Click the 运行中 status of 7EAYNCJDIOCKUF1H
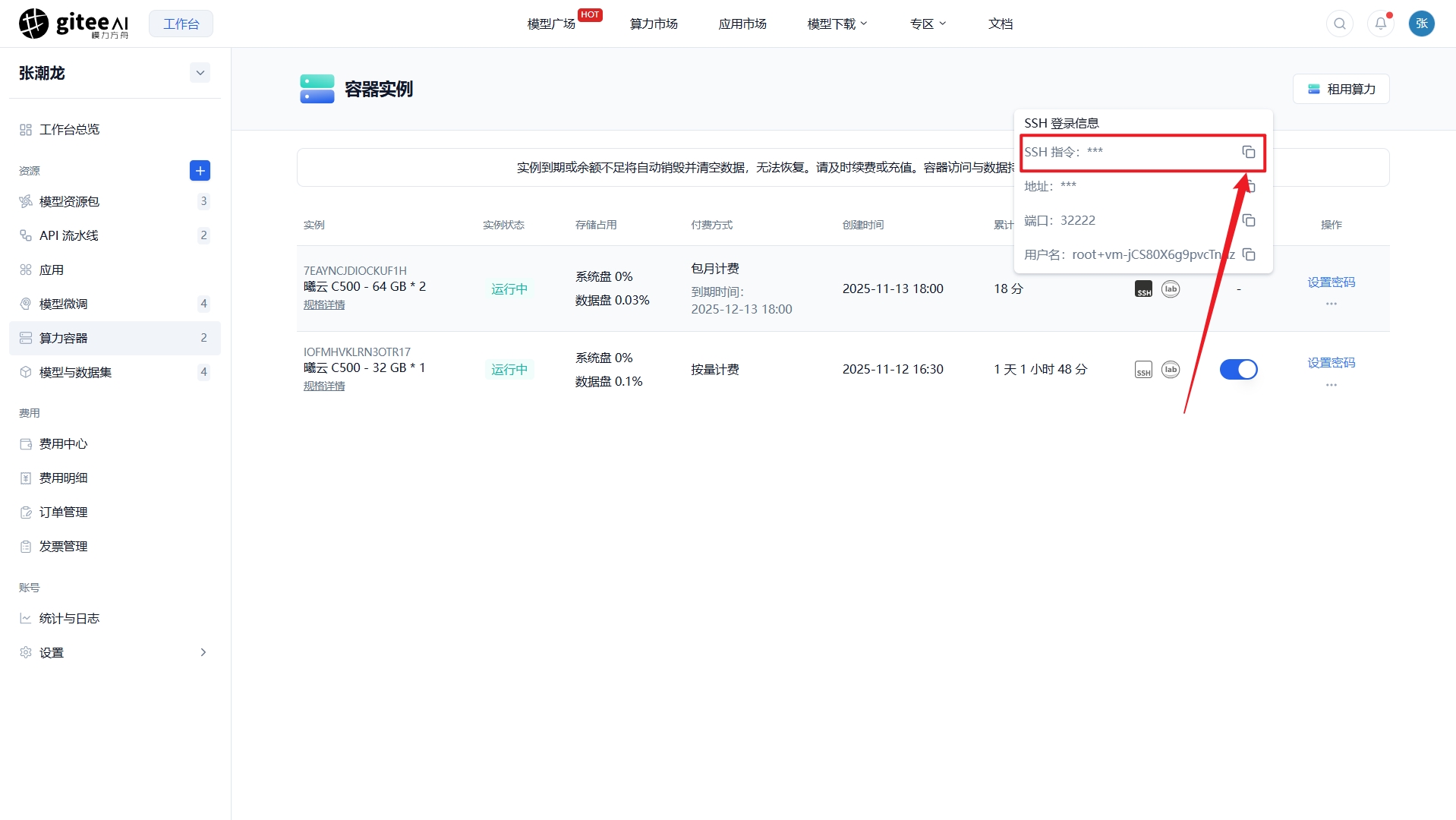 509,289
